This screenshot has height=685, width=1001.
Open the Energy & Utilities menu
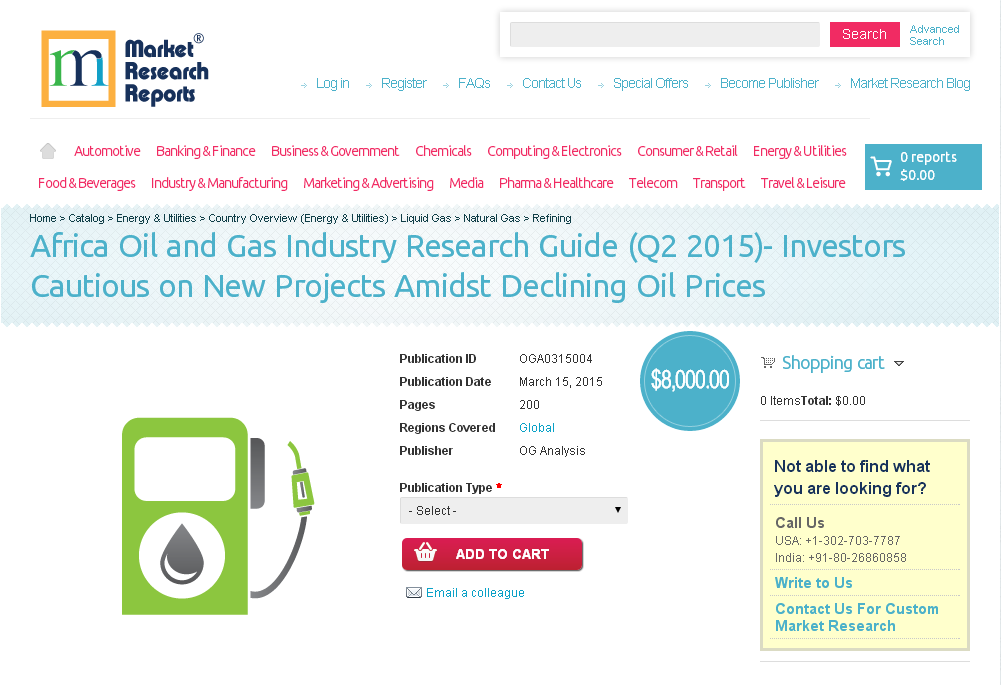coord(799,151)
